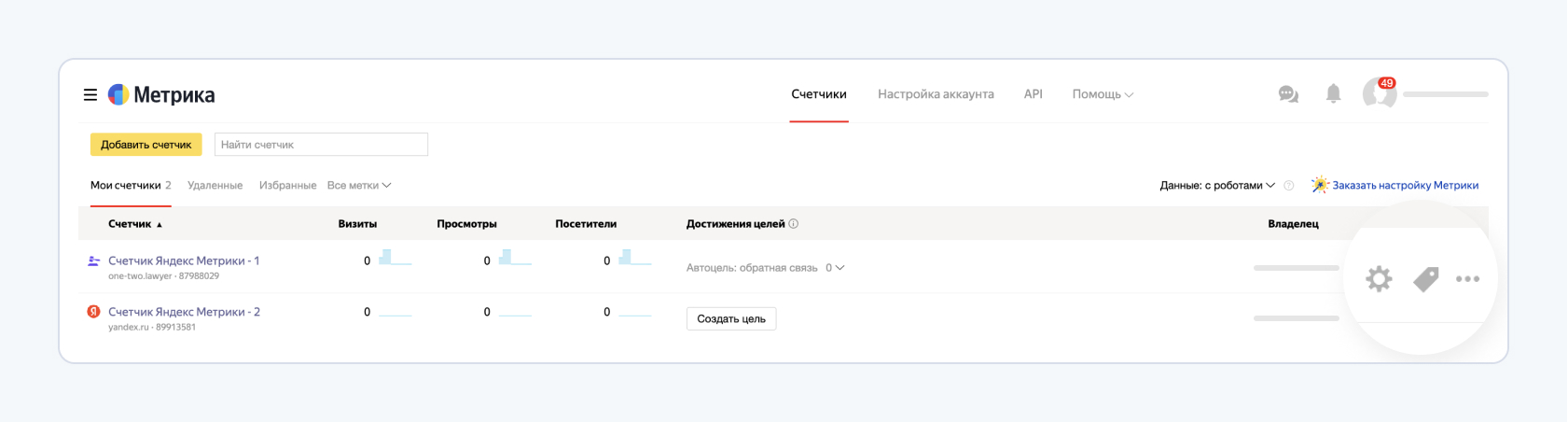The height and width of the screenshot is (422, 1568).
Task: Click the Метрика logo
Action: [161, 94]
